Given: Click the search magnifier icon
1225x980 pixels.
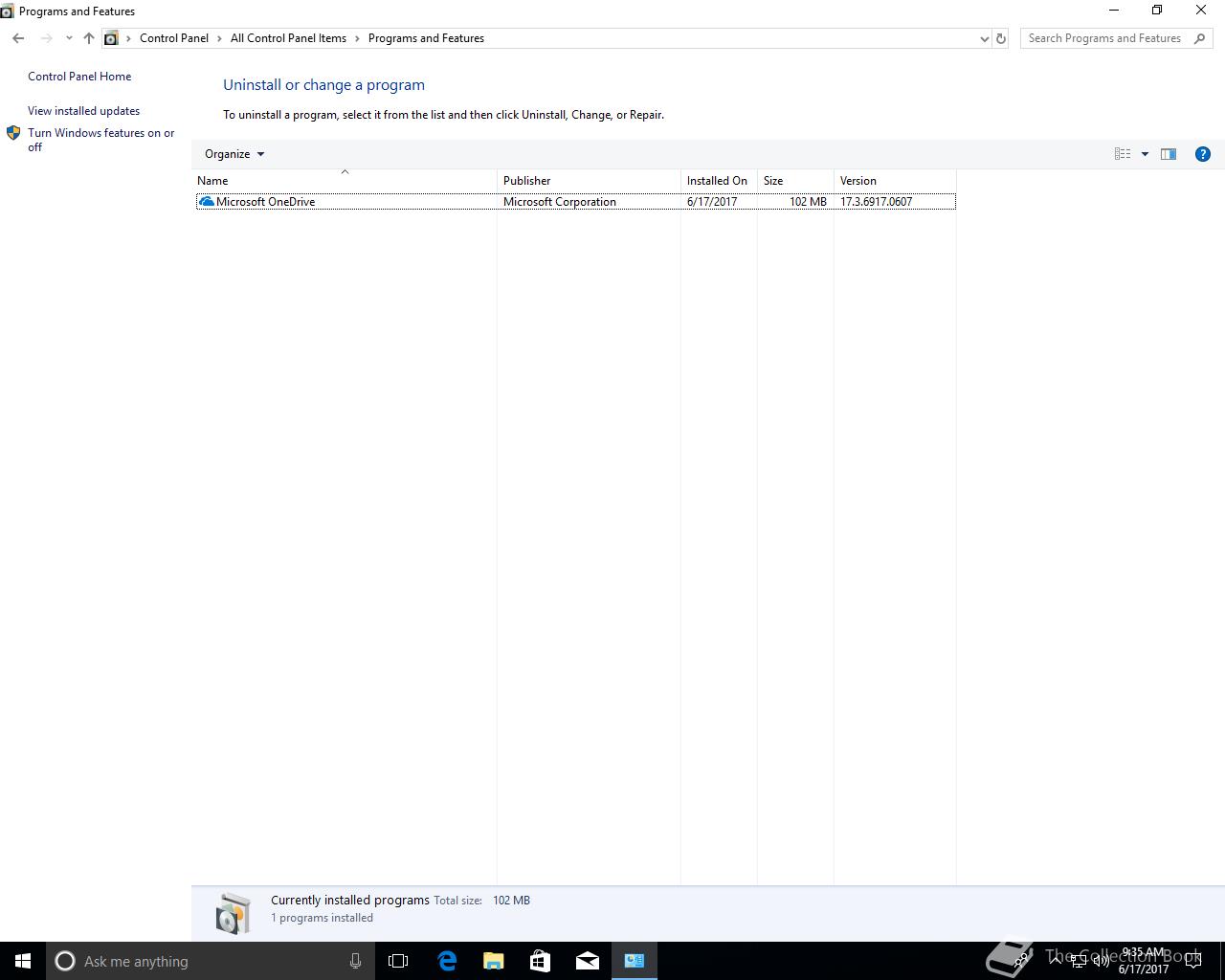Looking at the screenshot, I should [1201, 38].
